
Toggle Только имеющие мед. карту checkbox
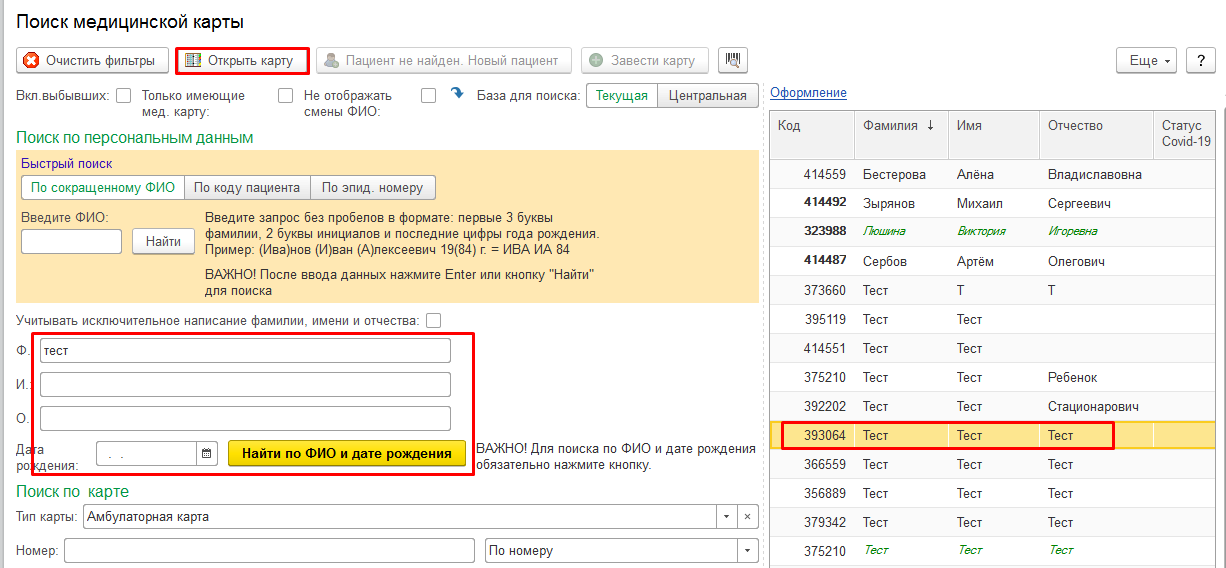[286, 96]
